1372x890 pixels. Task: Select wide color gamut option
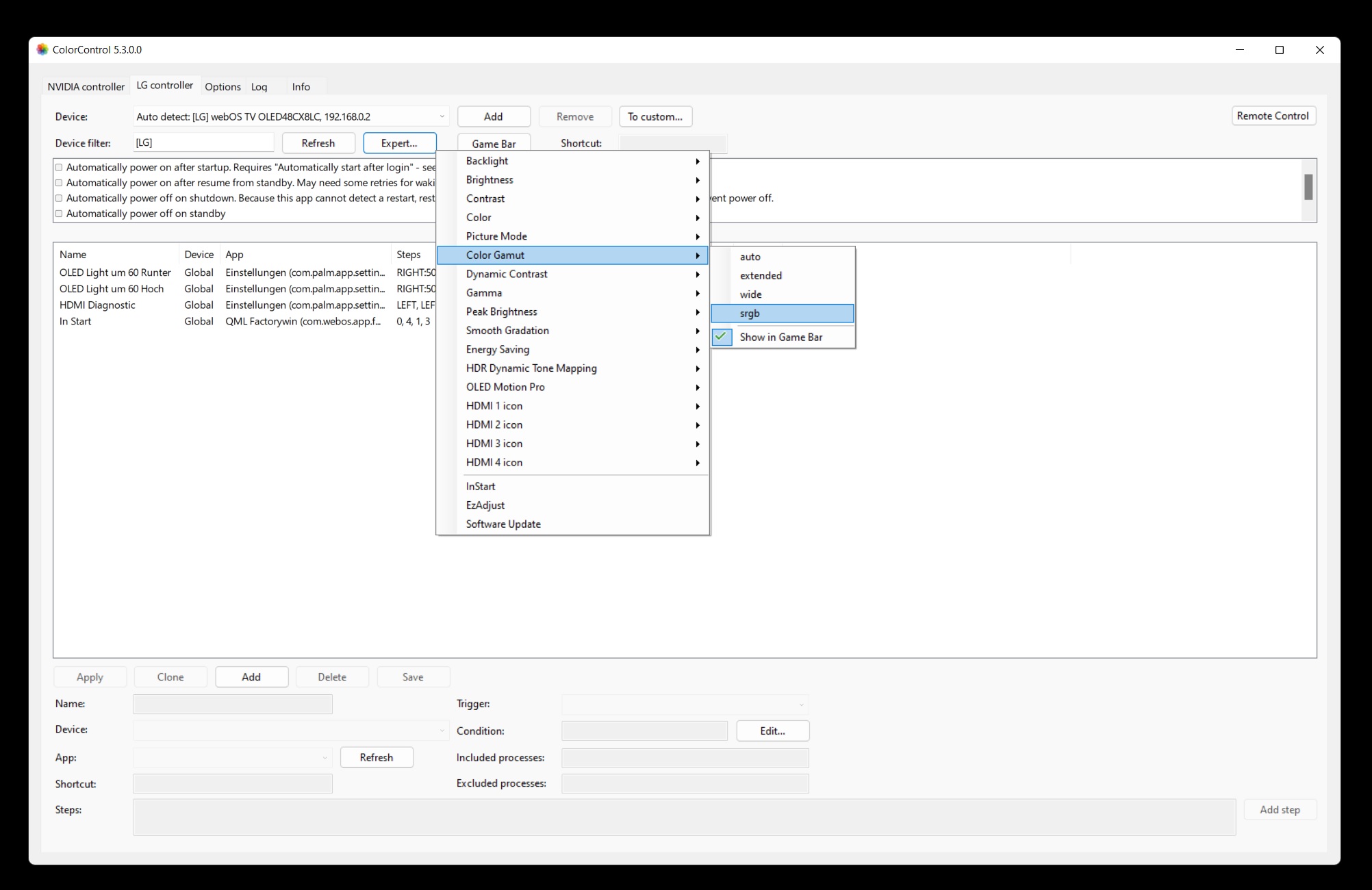click(x=783, y=294)
